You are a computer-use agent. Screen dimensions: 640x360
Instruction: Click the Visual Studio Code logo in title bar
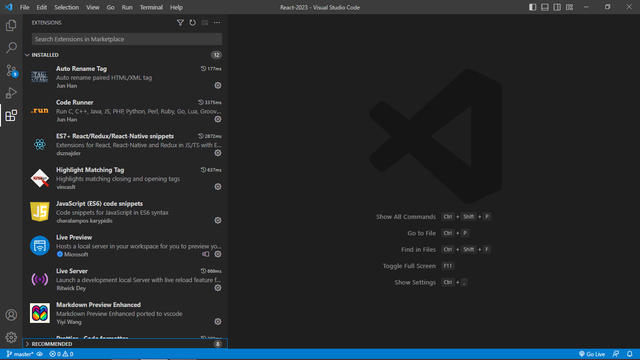point(9,7)
